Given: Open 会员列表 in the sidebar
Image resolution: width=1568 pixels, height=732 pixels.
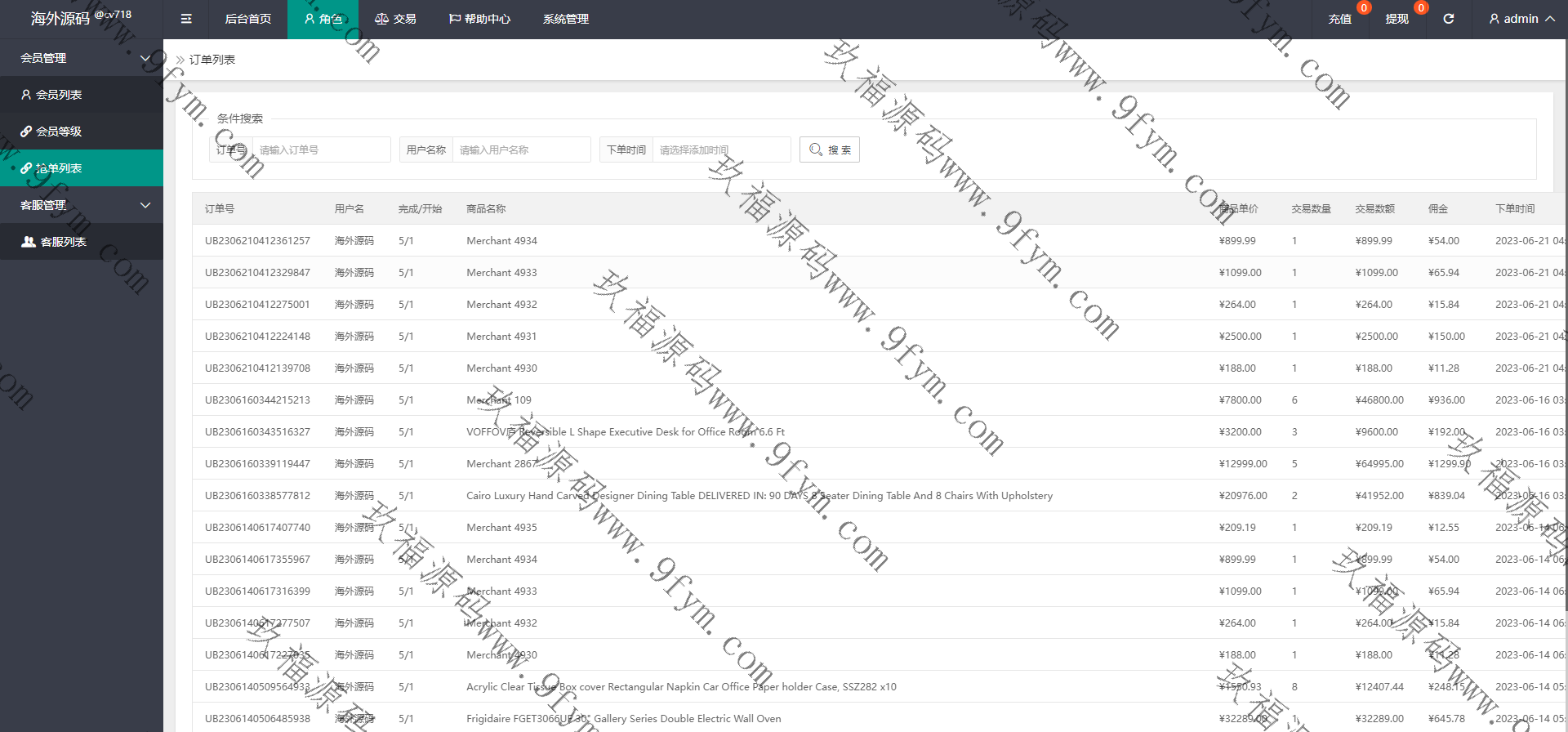Looking at the screenshot, I should pos(59,95).
